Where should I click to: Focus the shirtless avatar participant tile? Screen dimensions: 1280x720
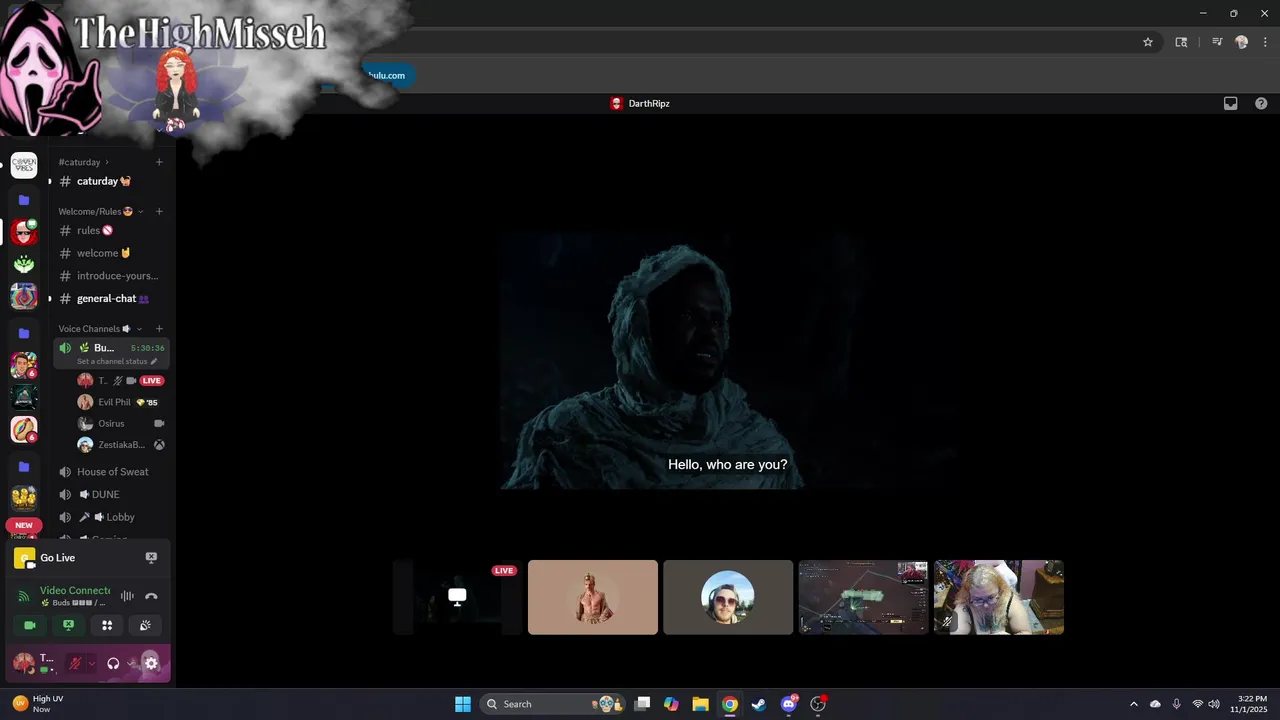[593, 597]
